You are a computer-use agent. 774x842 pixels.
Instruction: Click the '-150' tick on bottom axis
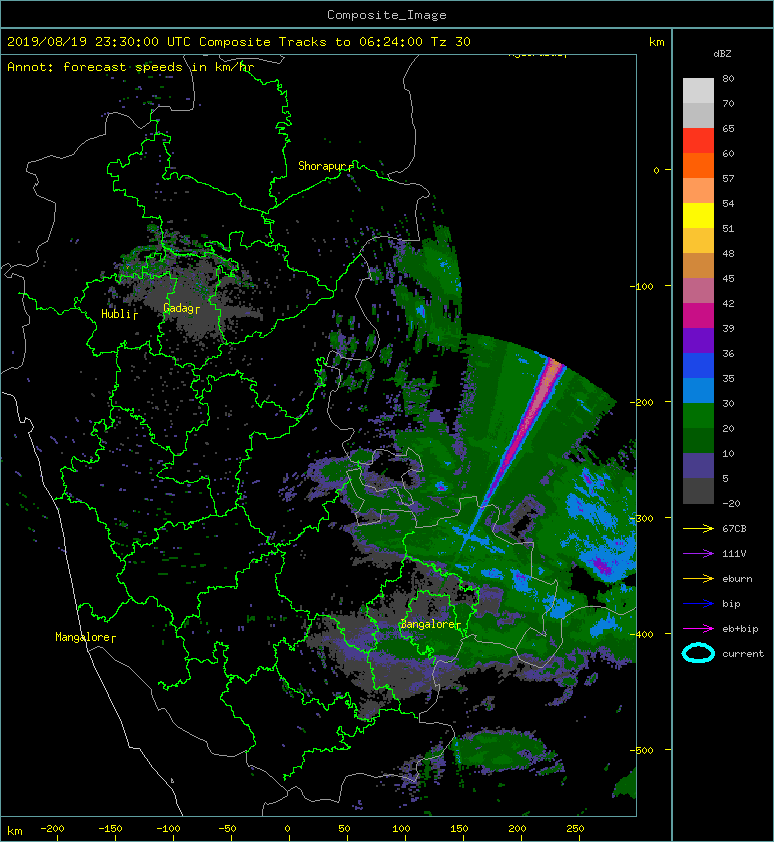click(x=110, y=829)
